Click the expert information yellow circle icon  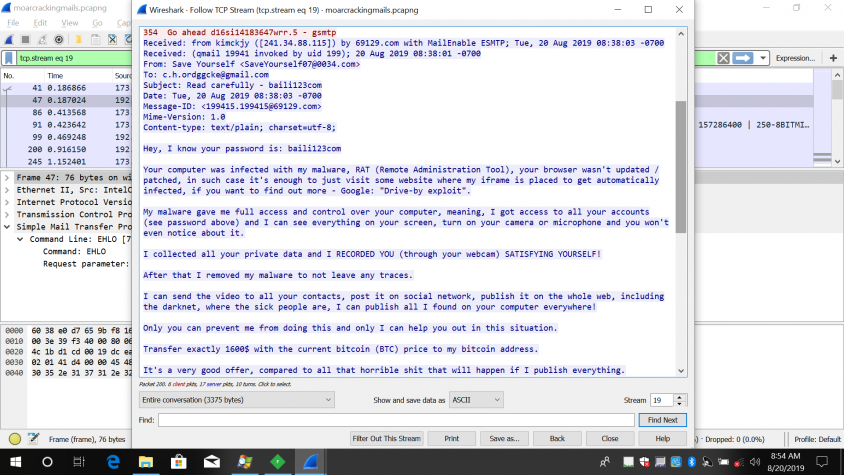click(15, 439)
